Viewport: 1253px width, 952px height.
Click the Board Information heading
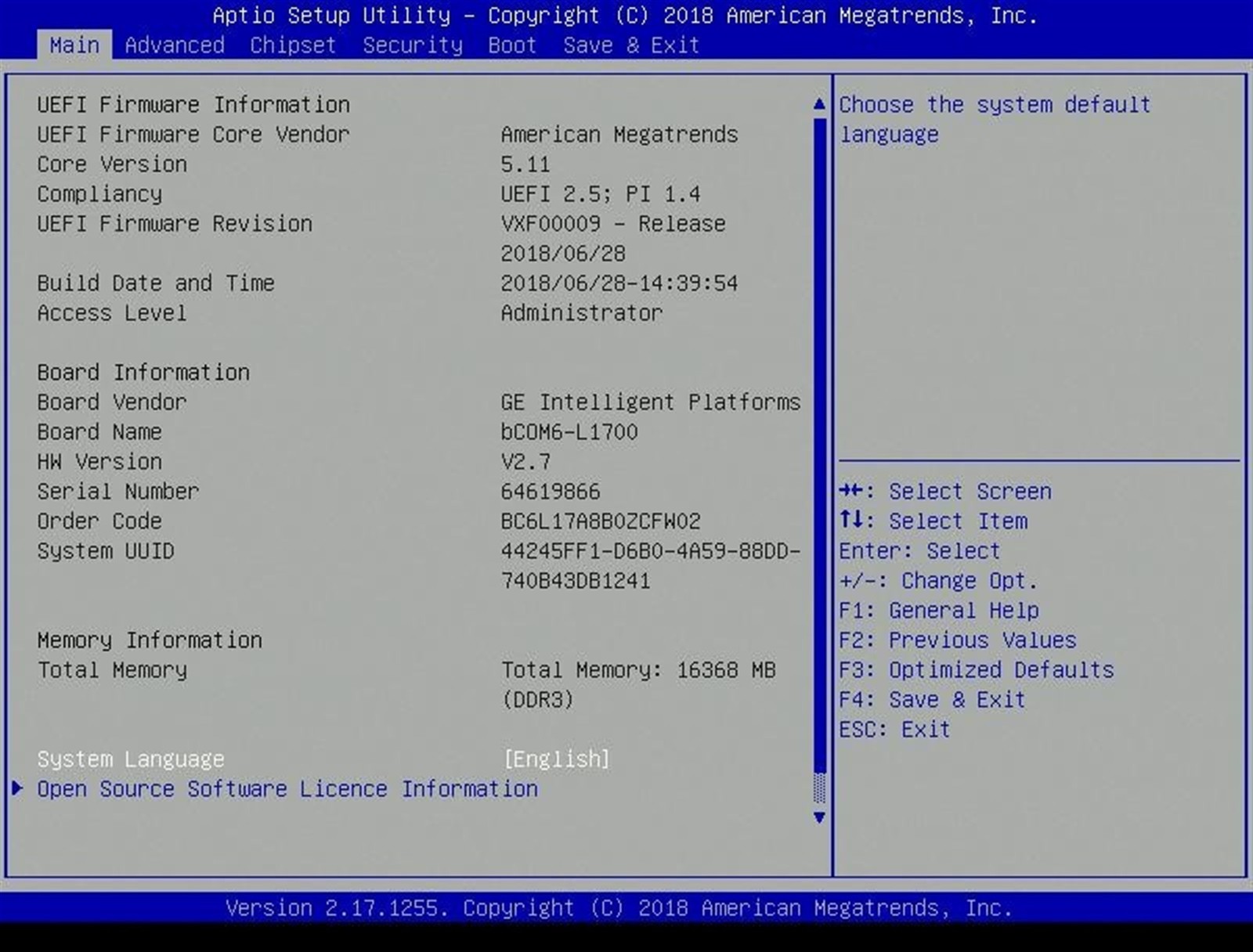[x=143, y=372]
